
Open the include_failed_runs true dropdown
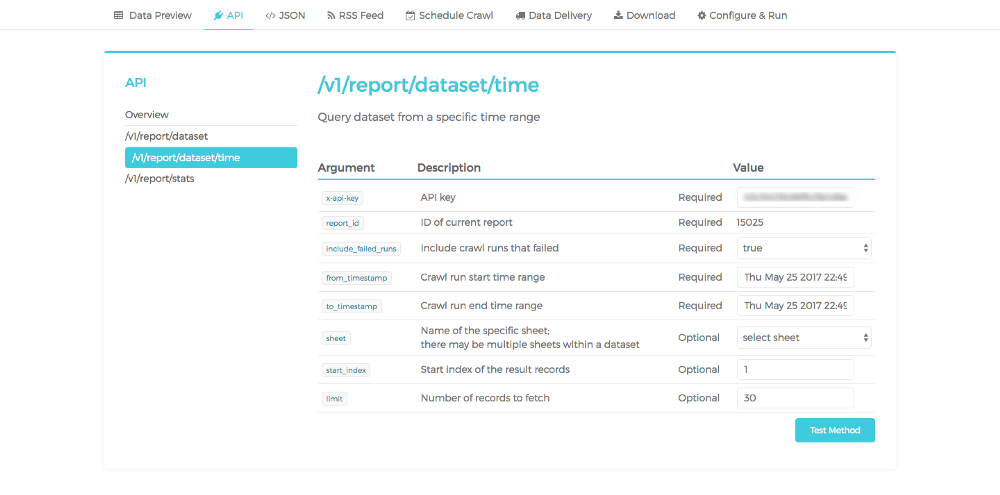coord(804,248)
